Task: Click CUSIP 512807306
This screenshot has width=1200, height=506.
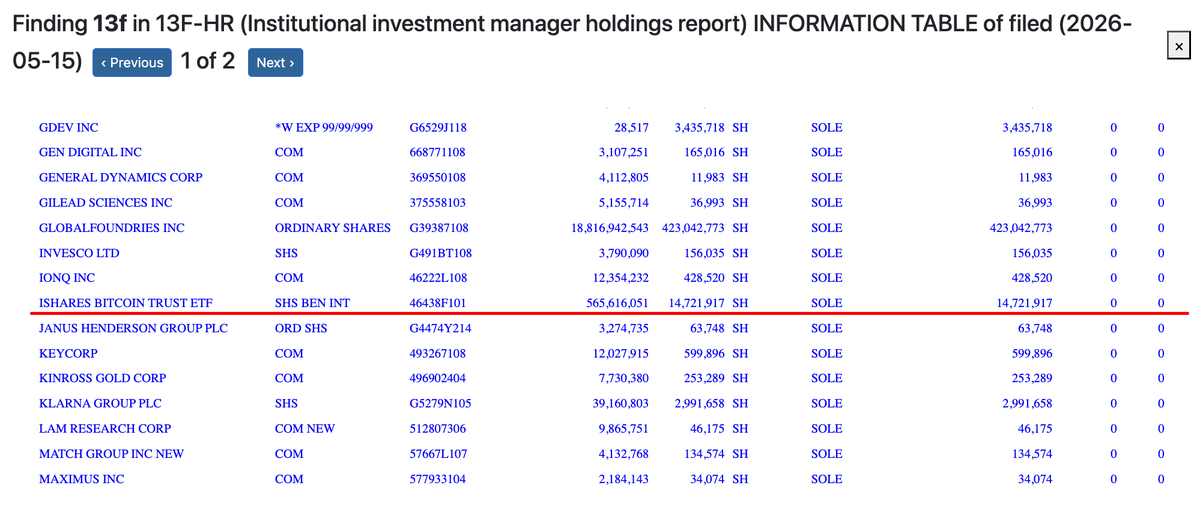Action: click(438, 429)
